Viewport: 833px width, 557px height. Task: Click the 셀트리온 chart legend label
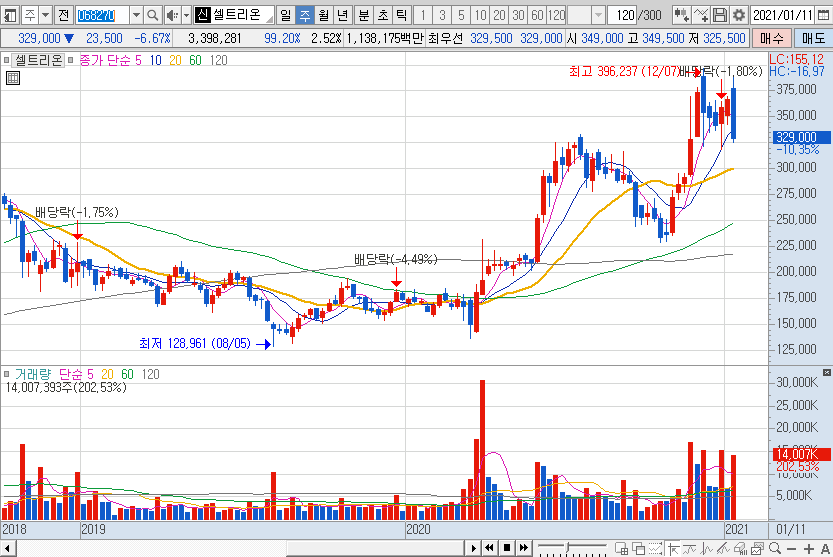(38, 60)
